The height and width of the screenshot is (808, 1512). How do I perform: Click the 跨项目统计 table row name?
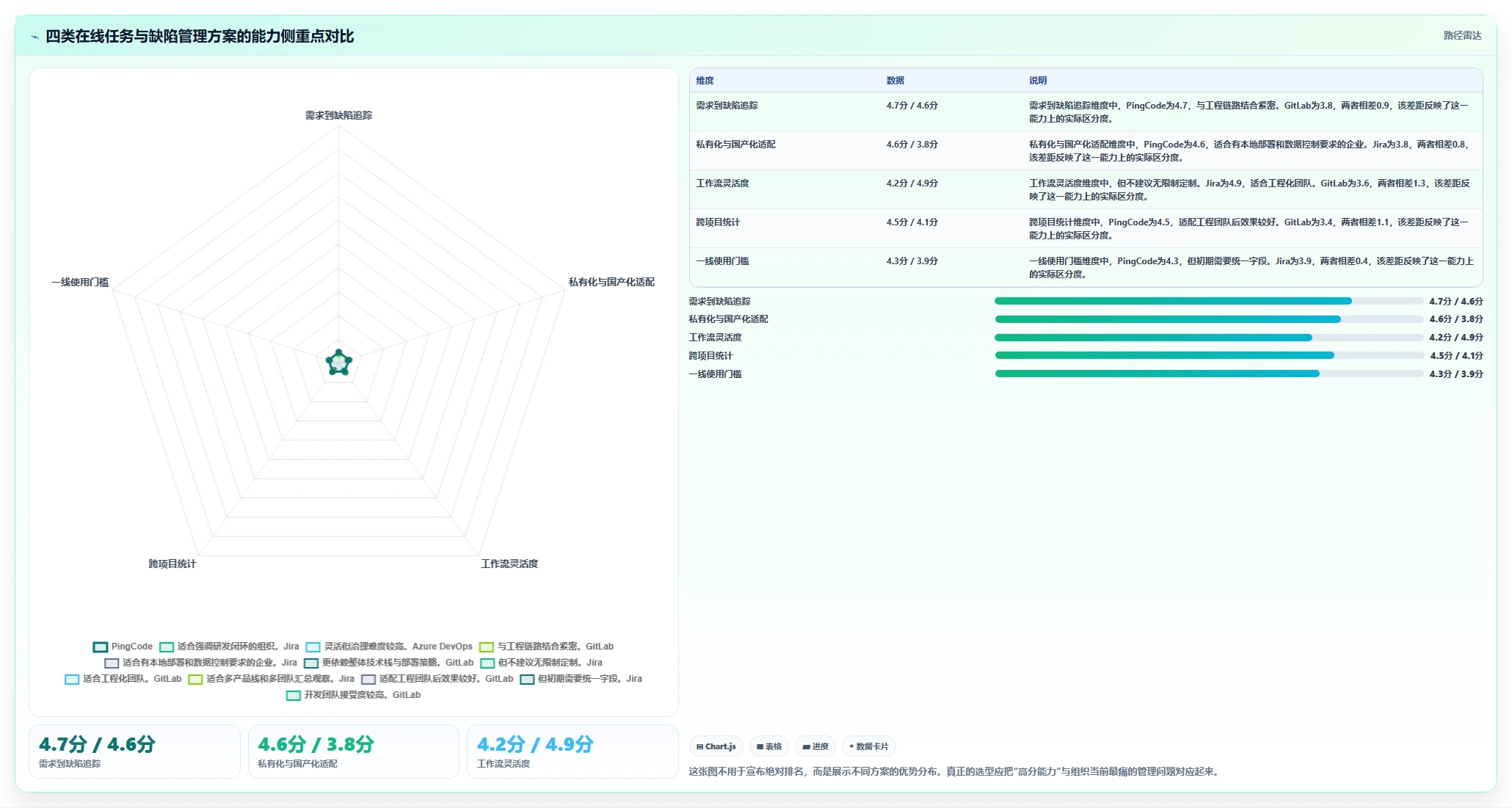[718, 222]
